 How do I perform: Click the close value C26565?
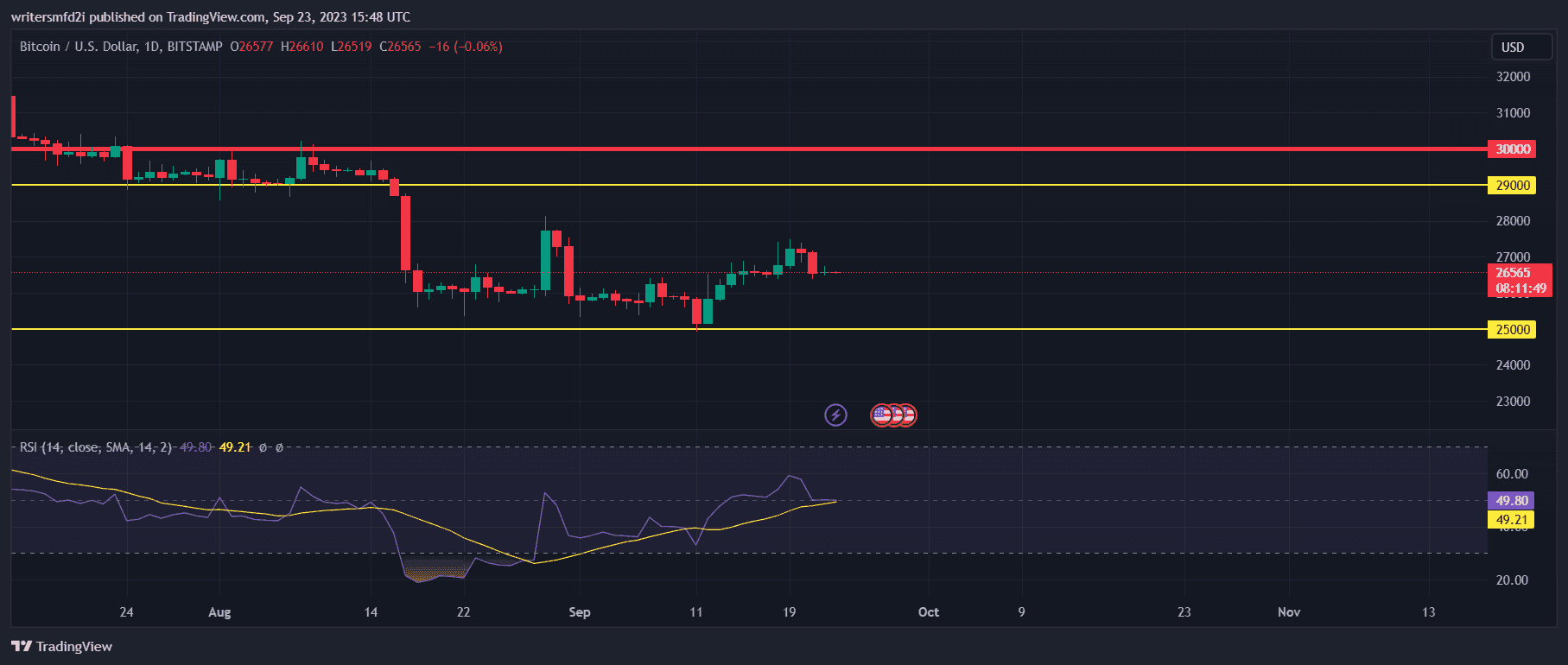pyautogui.click(x=400, y=47)
